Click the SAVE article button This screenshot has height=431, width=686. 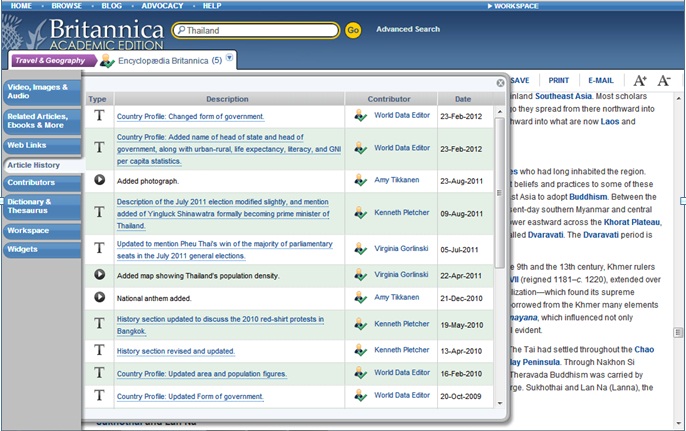pos(520,81)
